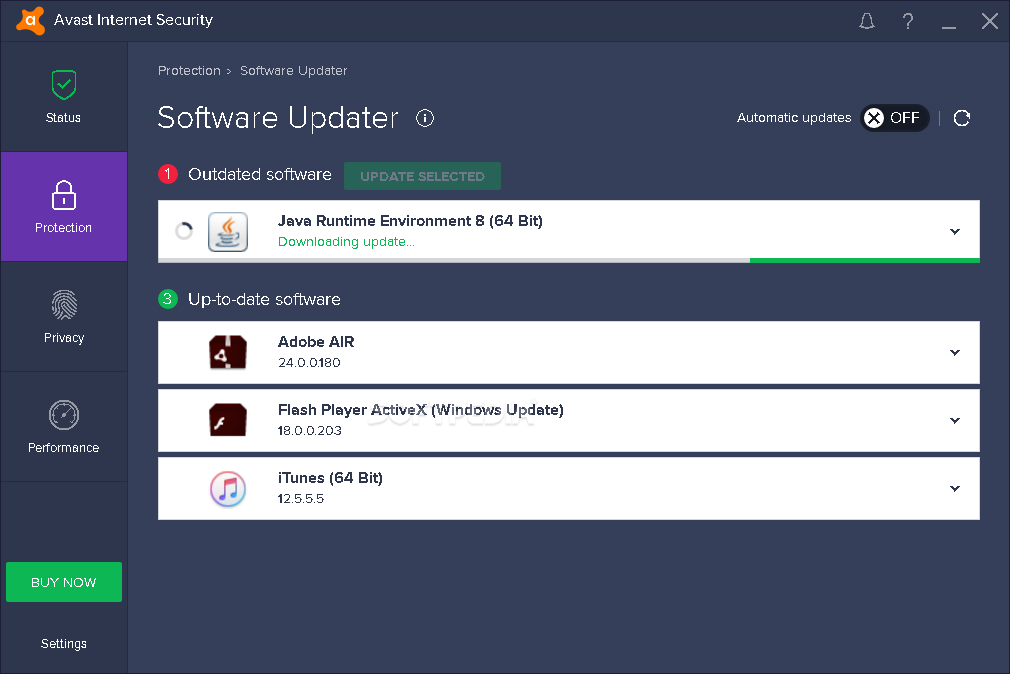Click the Automatic updates label
The width and height of the screenshot is (1010, 674).
794,118
